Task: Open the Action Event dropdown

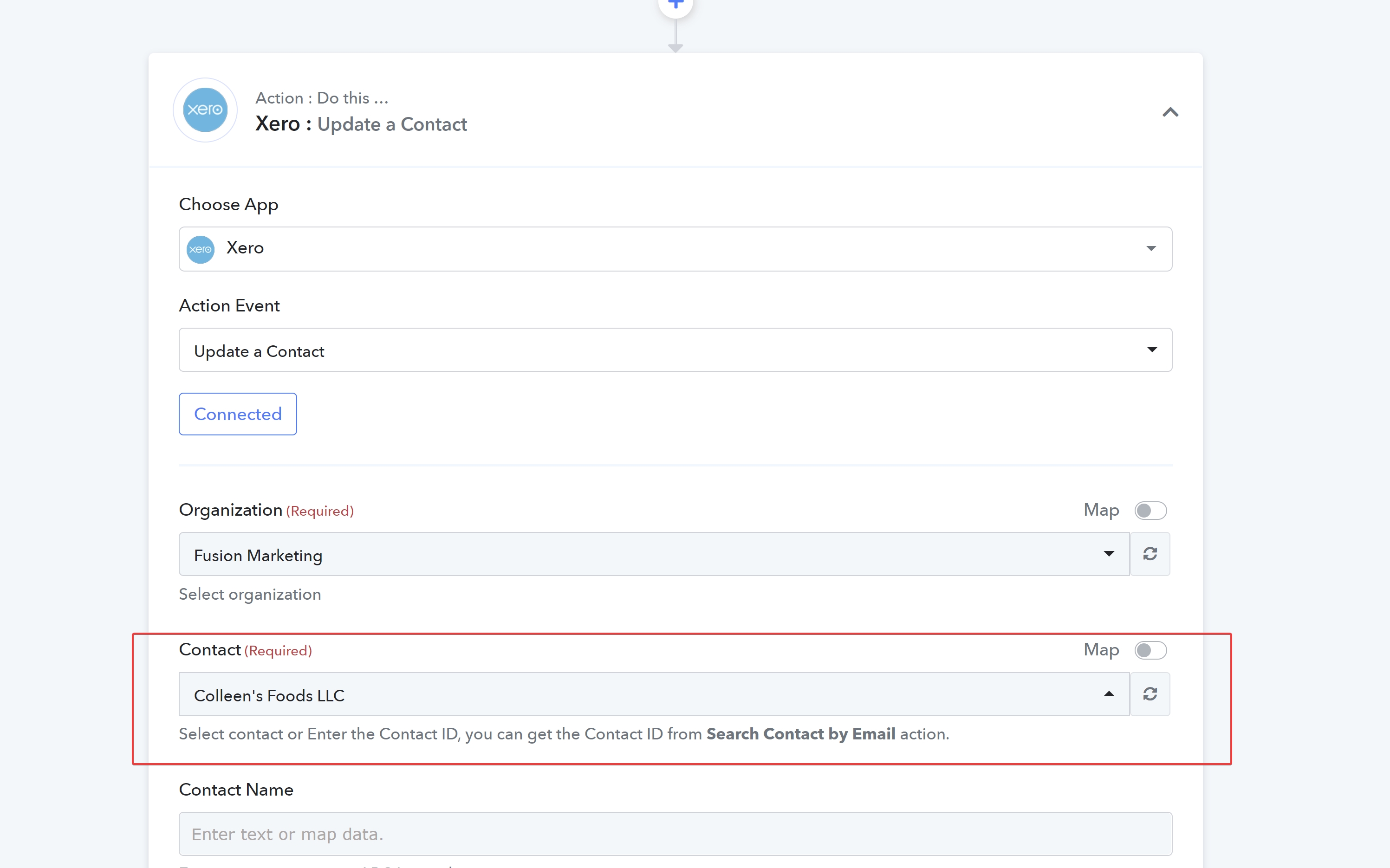Action: (x=675, y=350)
